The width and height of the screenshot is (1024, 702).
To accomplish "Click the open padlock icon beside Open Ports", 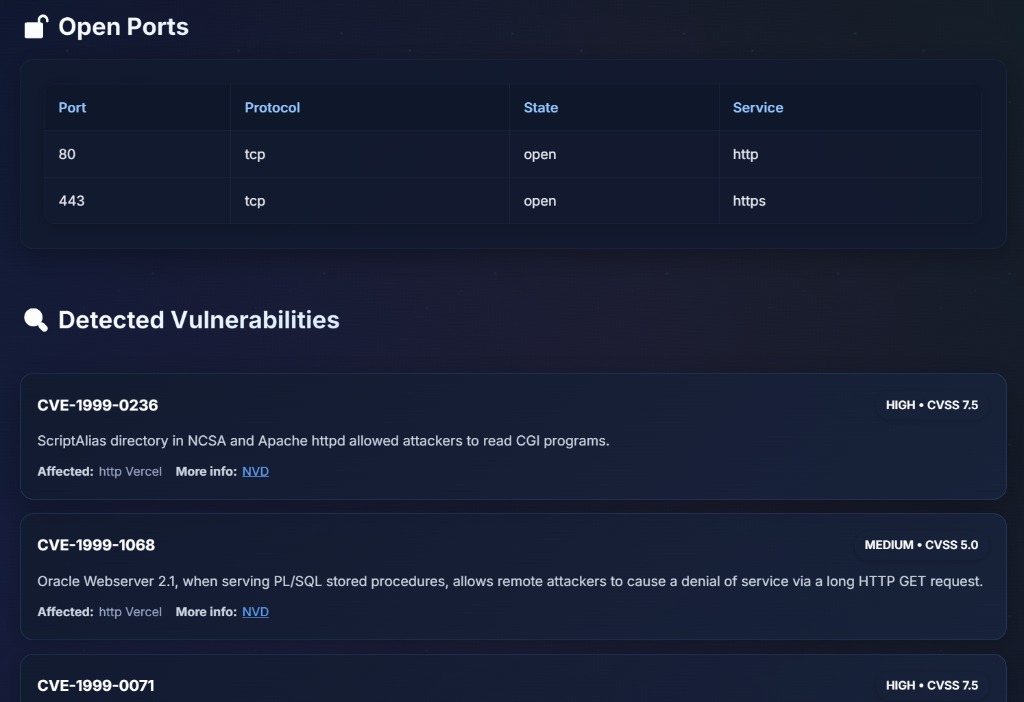I will coord(37,27).
